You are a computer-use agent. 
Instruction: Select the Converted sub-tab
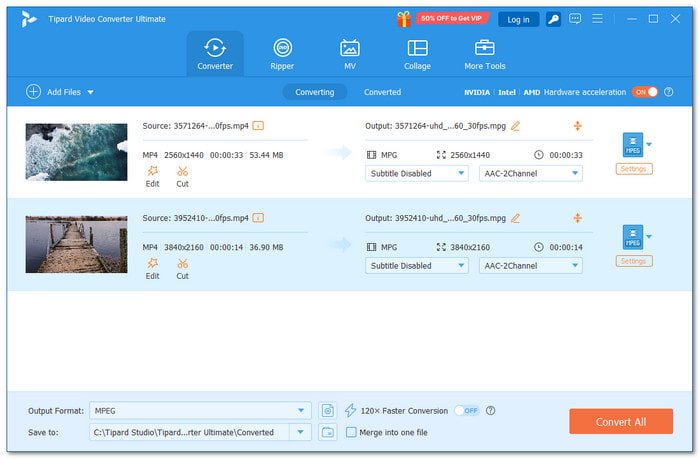click(382, 92)
